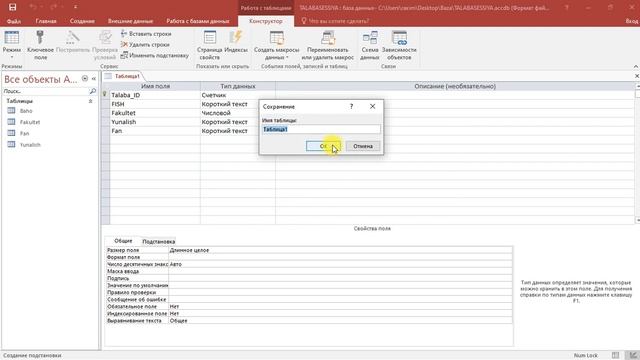Image resolution: width=640 pixels, height=360 pixels.
Task: Click the Обязательное поле value Нет
Action: [x=340, y=307]
